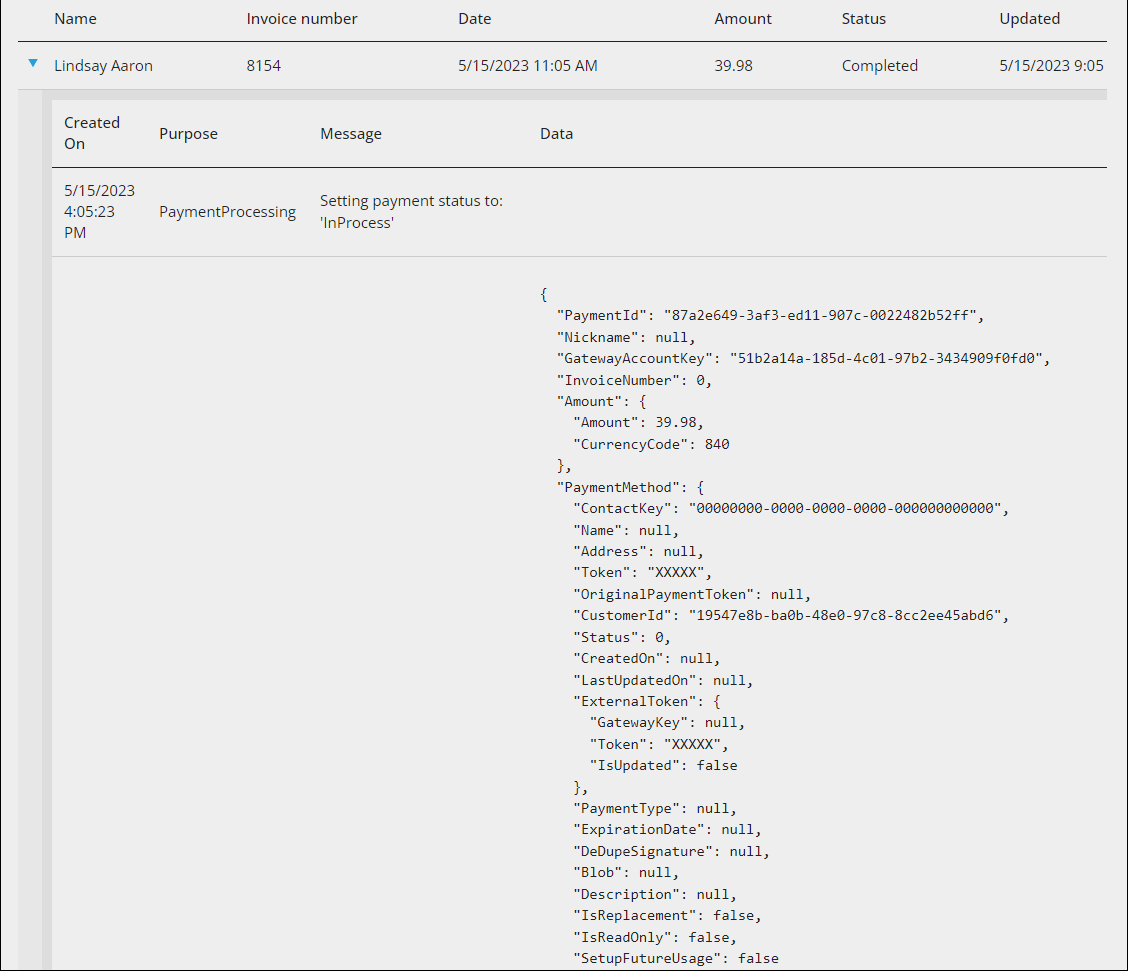Image resolution: width=1128 pixels, height=971 pixels.
Task: Select the "CreatedOn": null line
Action: coord(647,658)
